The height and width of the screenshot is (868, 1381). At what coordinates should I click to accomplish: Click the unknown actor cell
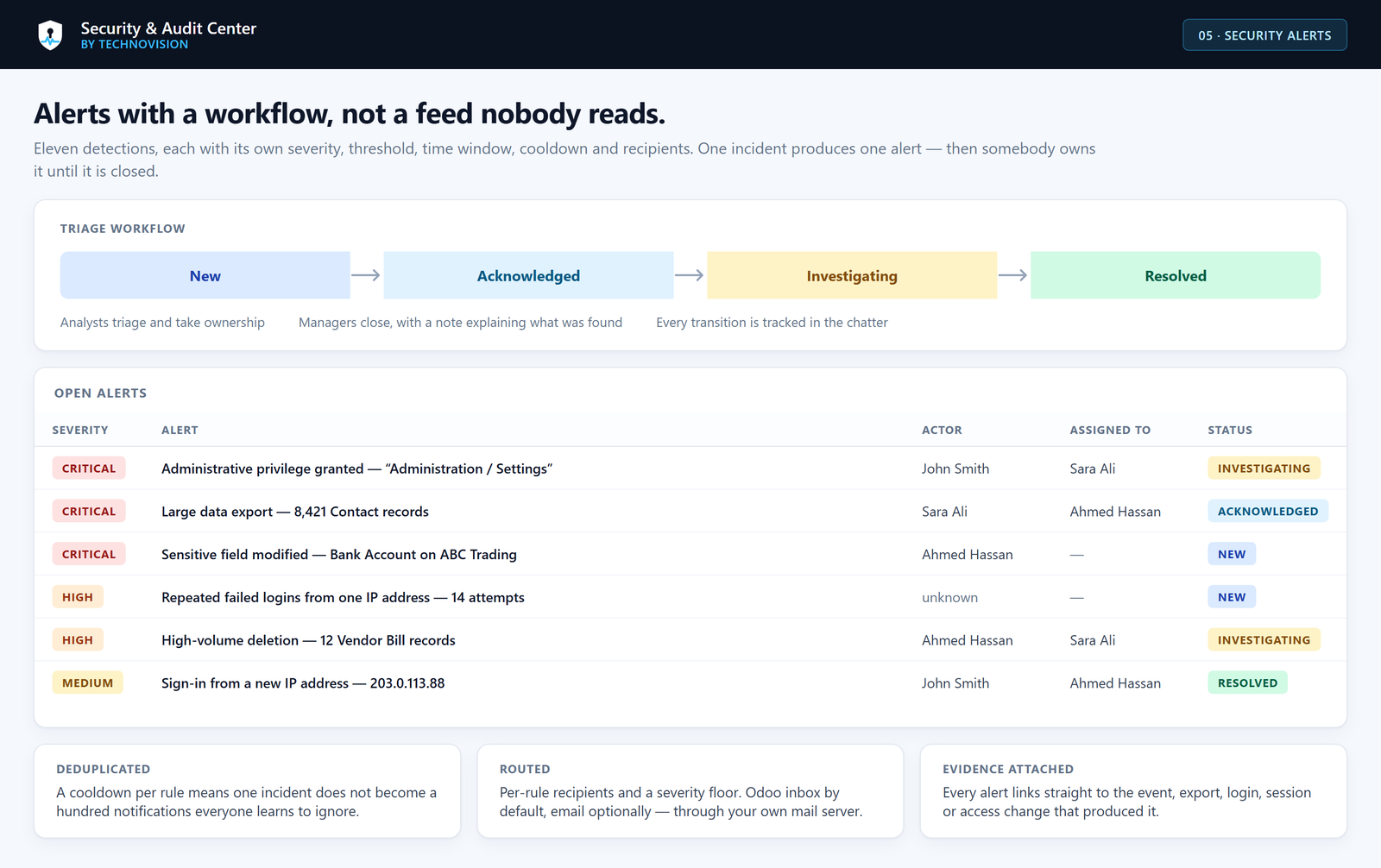point(949,597)
